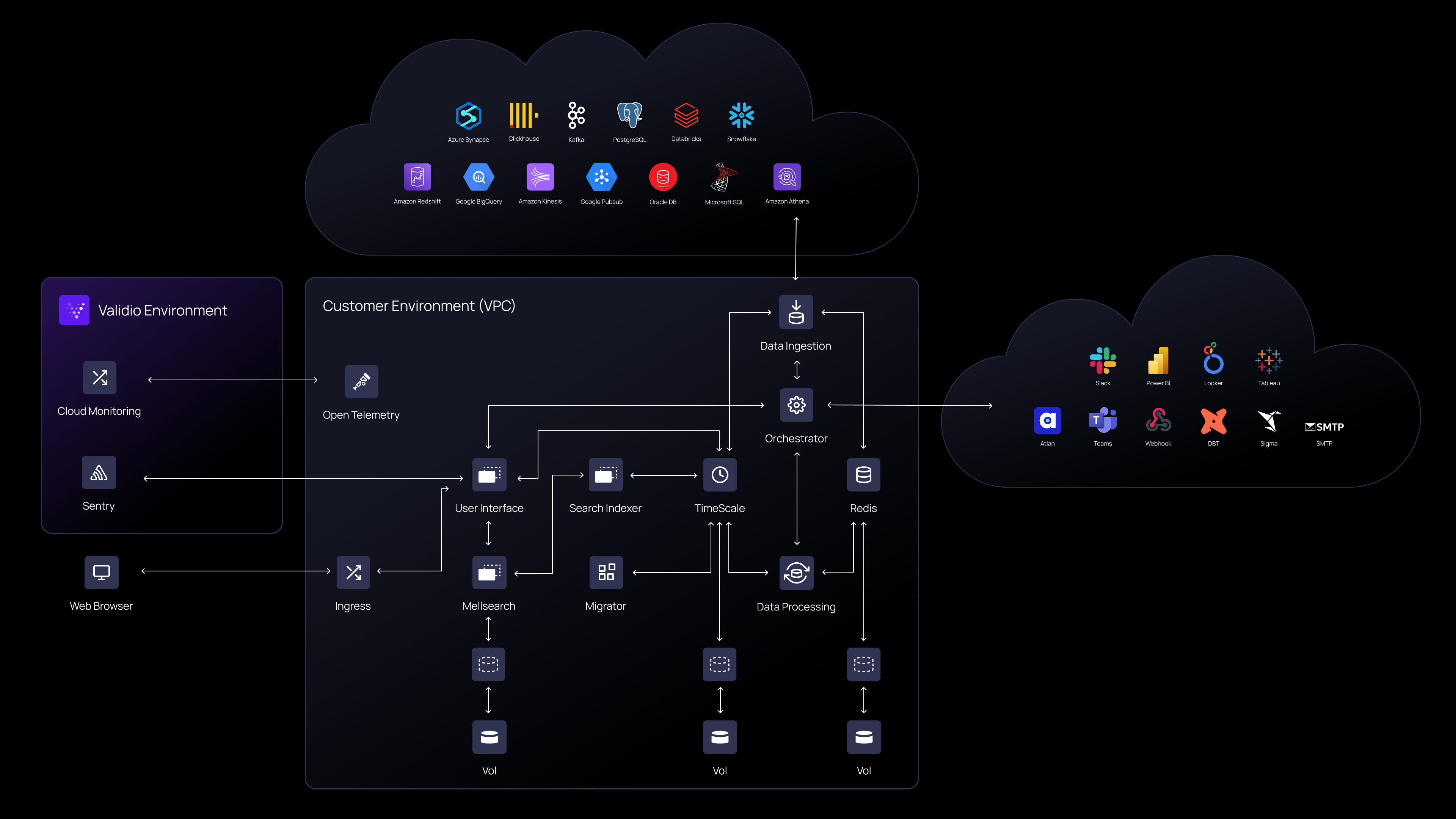Select the Web Browser monitor icon
The height and width of the screenshot is (819, 1456).
101,572
